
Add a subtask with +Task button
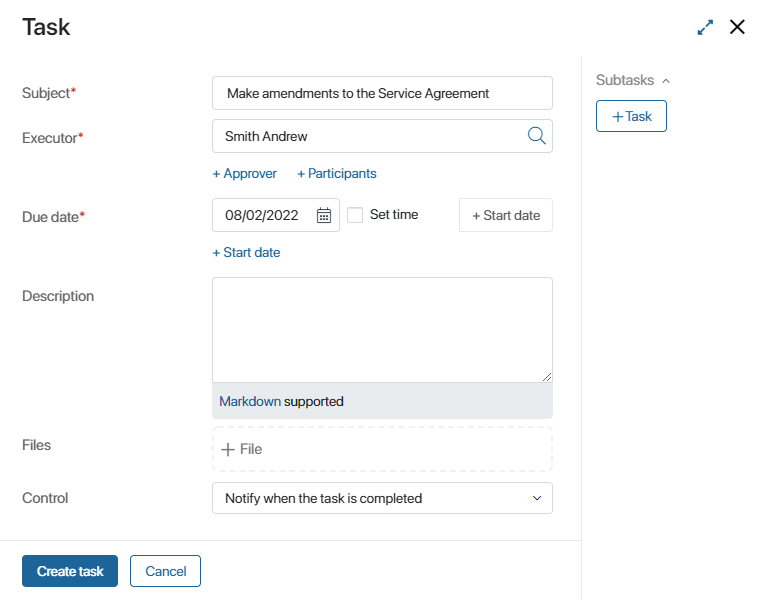coord(631,116)
